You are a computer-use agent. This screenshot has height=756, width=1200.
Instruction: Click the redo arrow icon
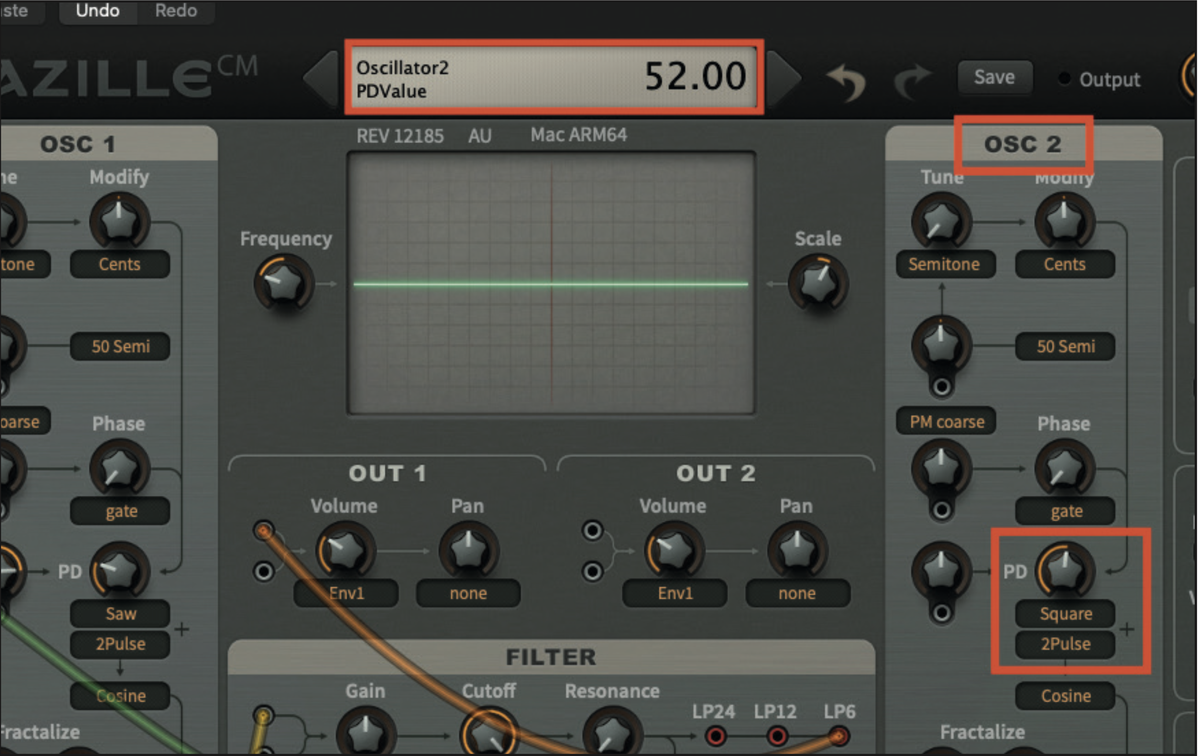tap(913, 80)
